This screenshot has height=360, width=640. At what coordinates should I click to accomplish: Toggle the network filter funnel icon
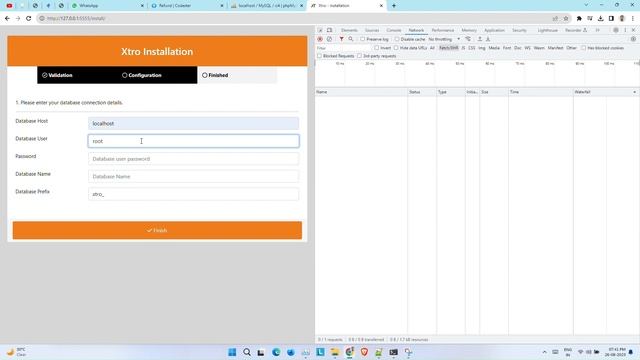click(x=341, y=39)
